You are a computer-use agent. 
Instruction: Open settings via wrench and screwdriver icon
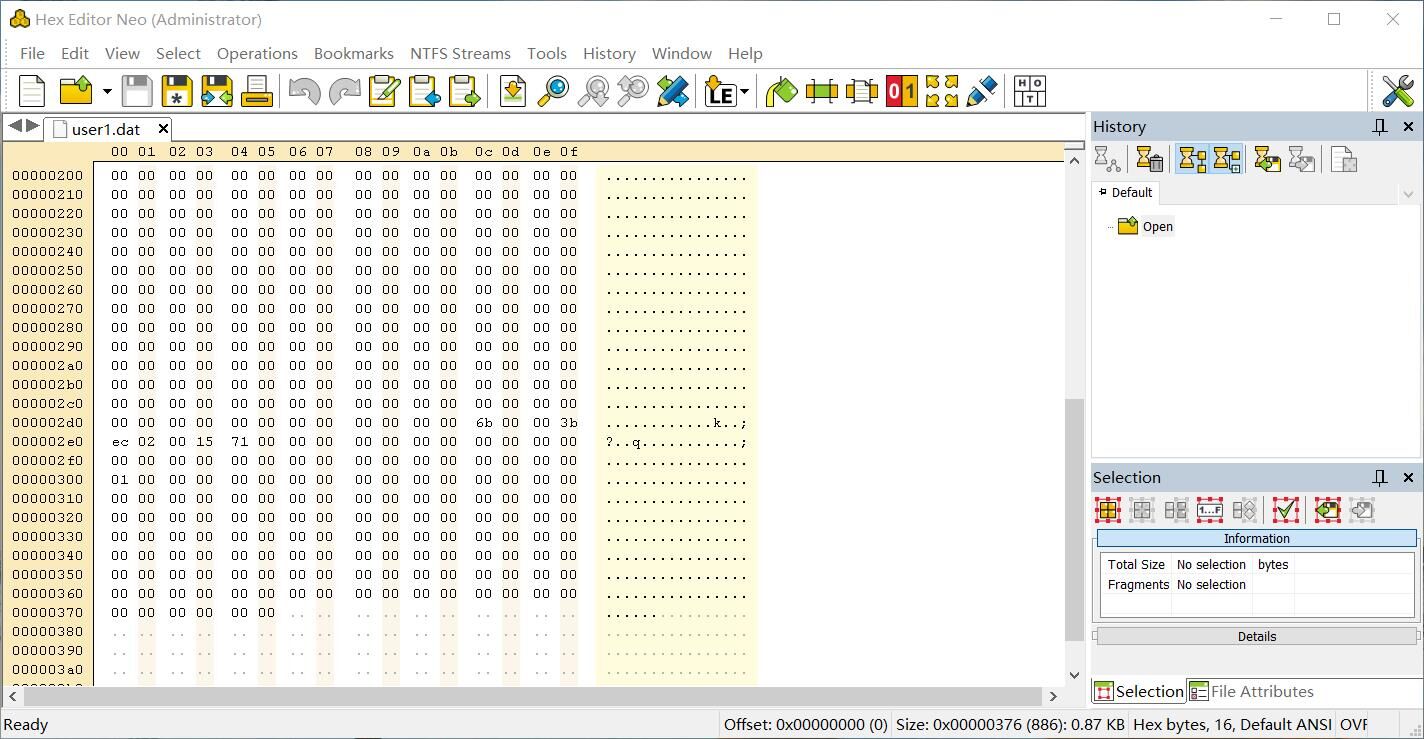click(x=1397, y=91)
